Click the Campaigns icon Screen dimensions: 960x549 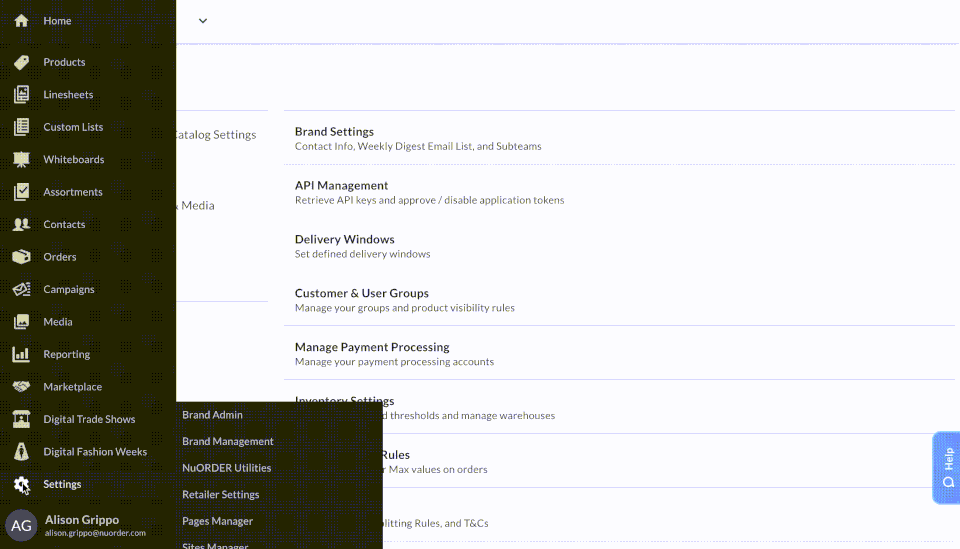tap(21, 289)
